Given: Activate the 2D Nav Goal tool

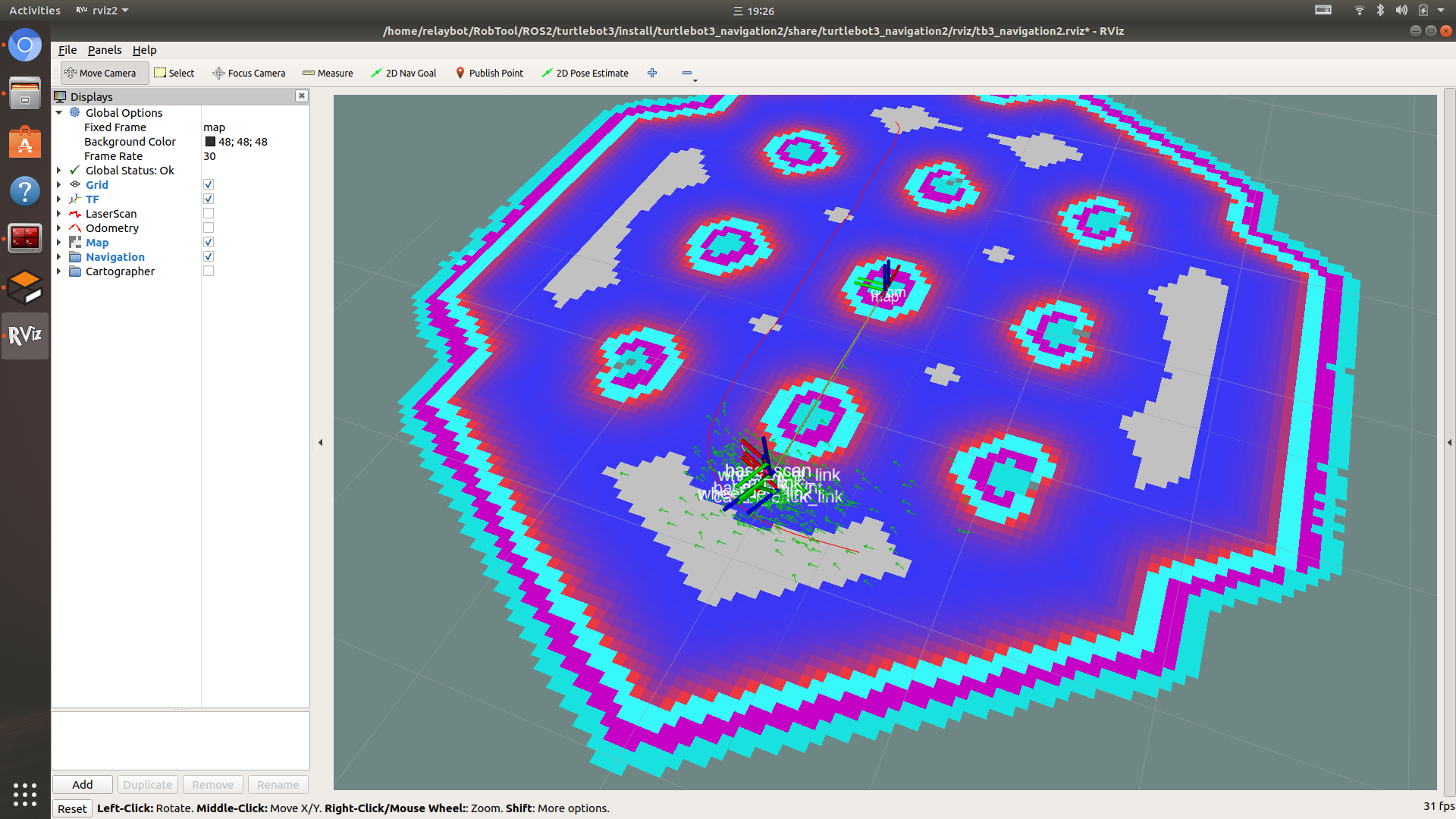Looking at the screenshot, I should point(403,73).
